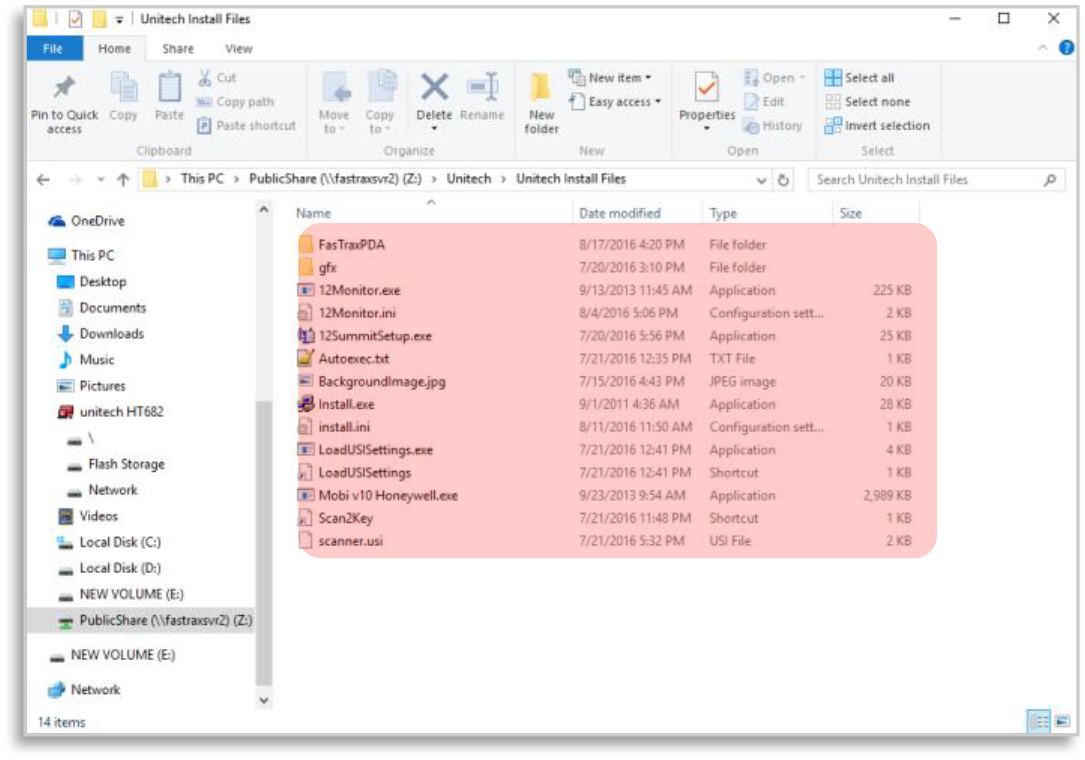Open the Help question mark icon

1066,48
